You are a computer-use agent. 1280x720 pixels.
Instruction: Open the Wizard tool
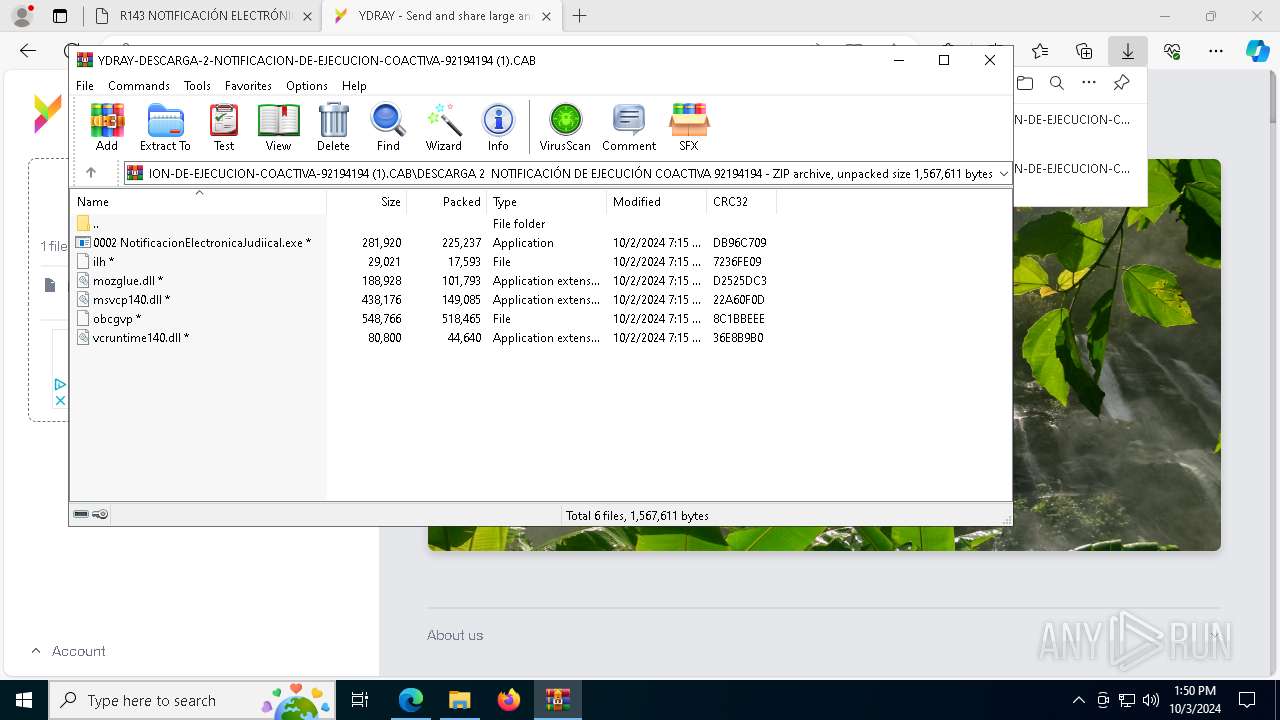point(443,127)
